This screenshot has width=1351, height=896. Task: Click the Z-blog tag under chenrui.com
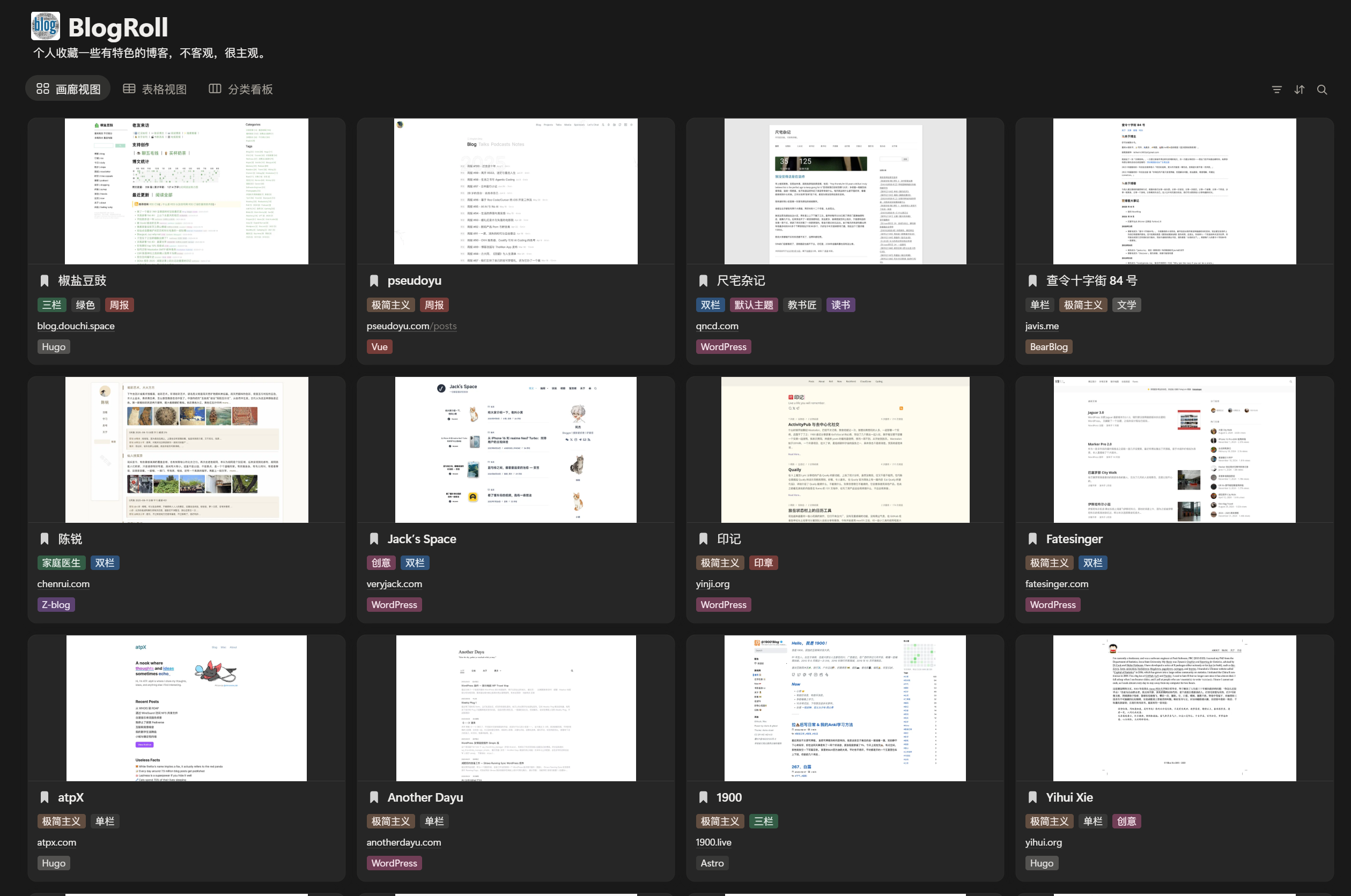tap(55, 604)
